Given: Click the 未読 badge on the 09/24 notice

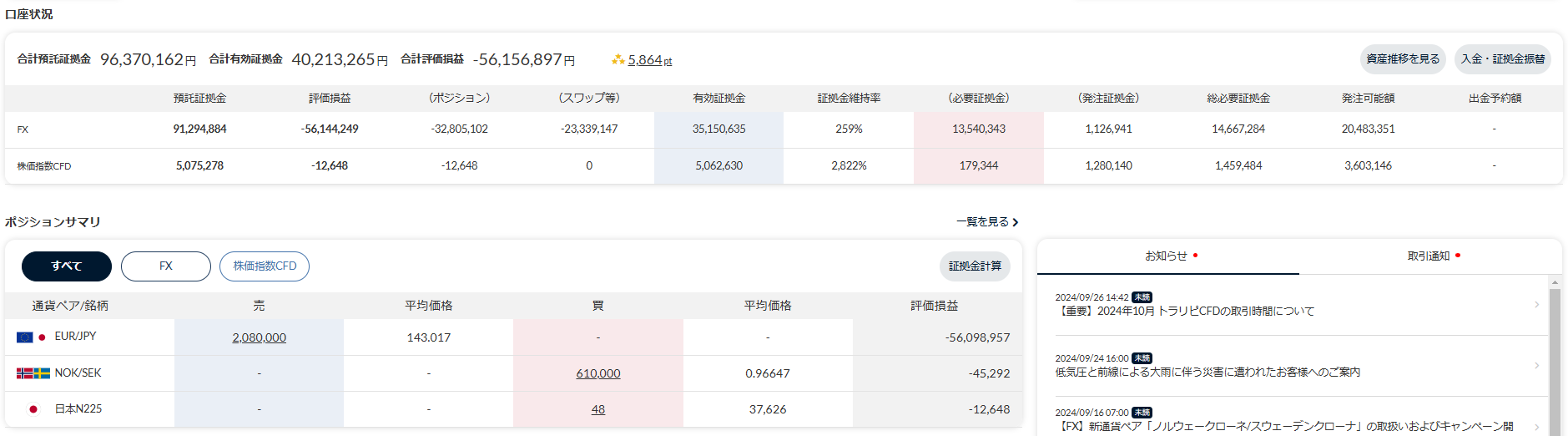Looking at the screenshot, I should (1142, 358).
